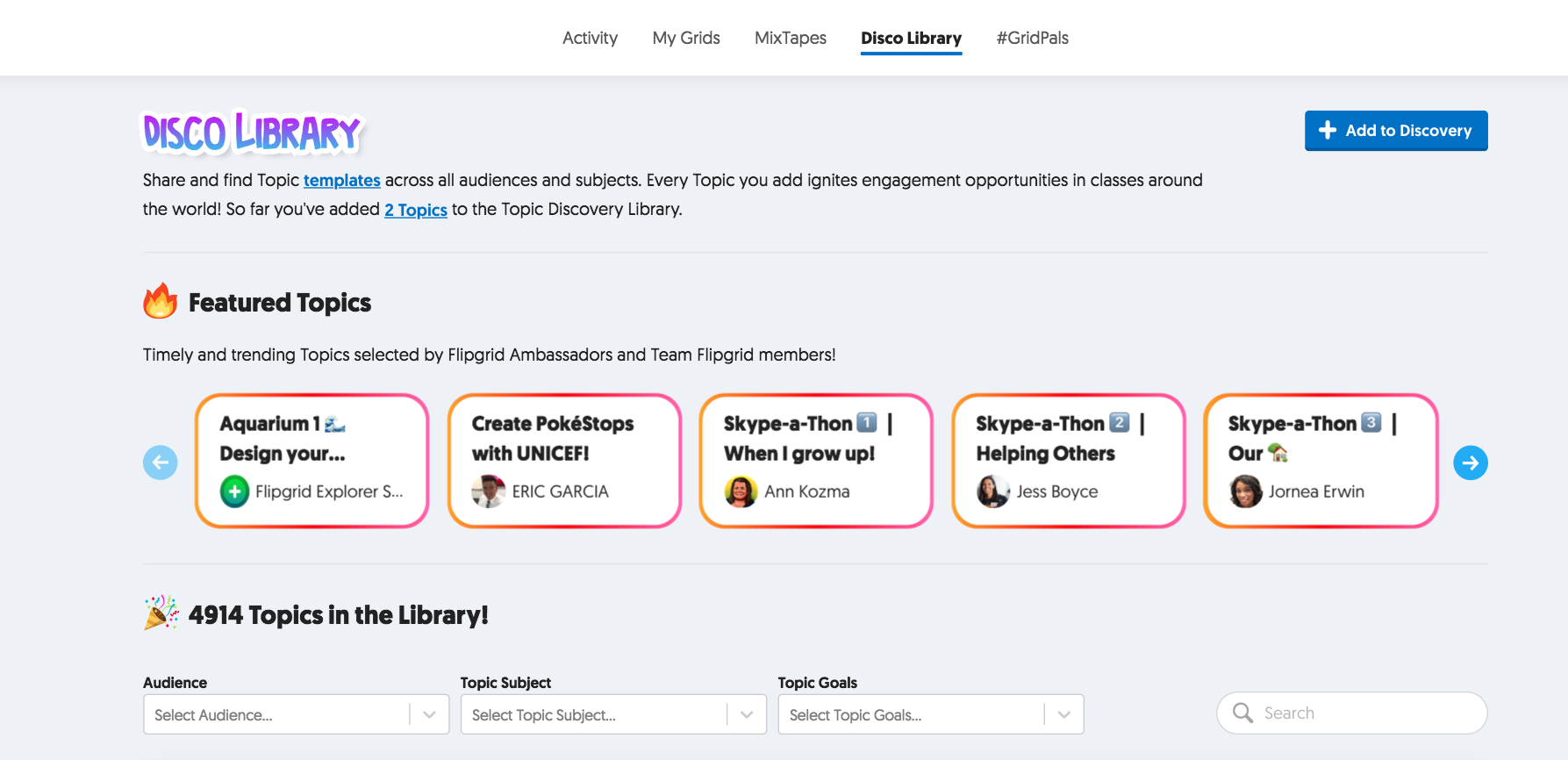Click the party popper icon
1568x760 pixels.
pos(161,613)
